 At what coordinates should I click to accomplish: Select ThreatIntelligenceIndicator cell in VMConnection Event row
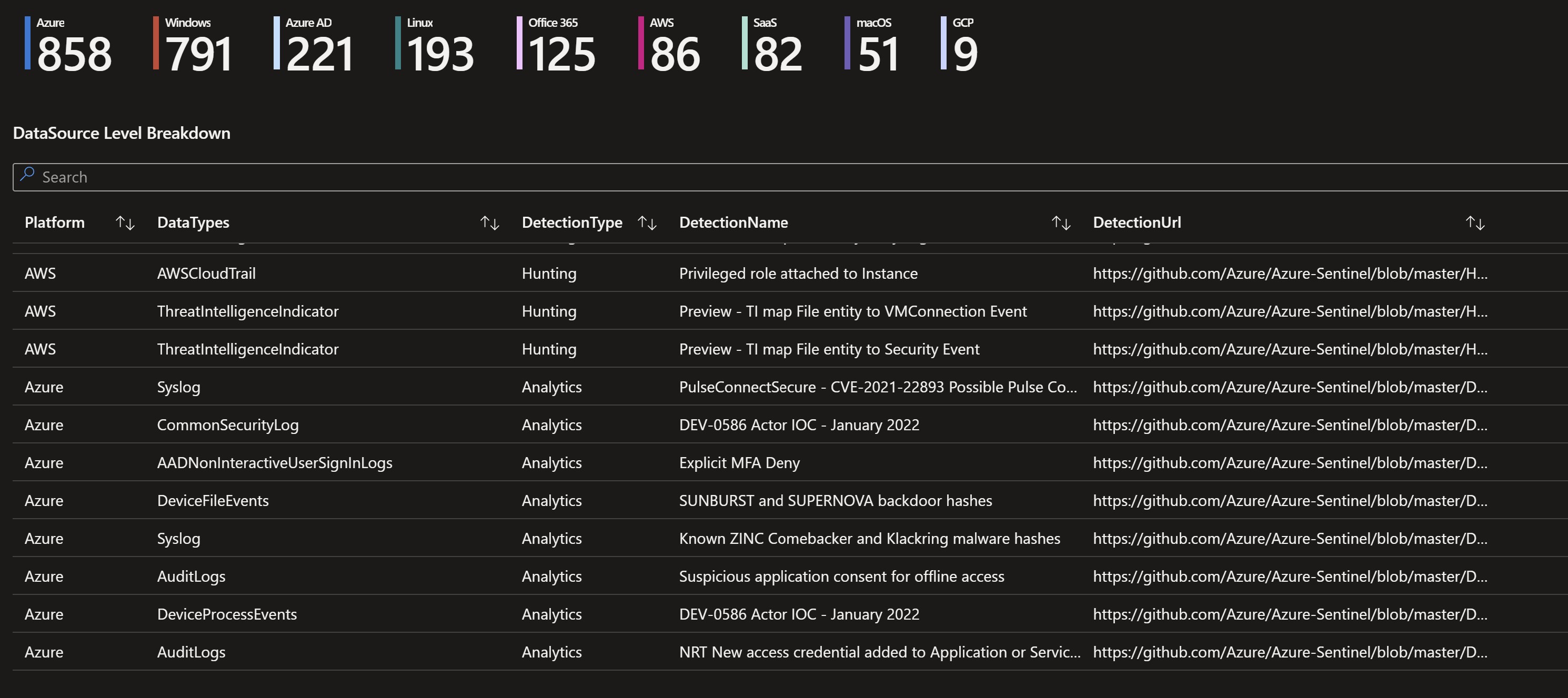248,311
